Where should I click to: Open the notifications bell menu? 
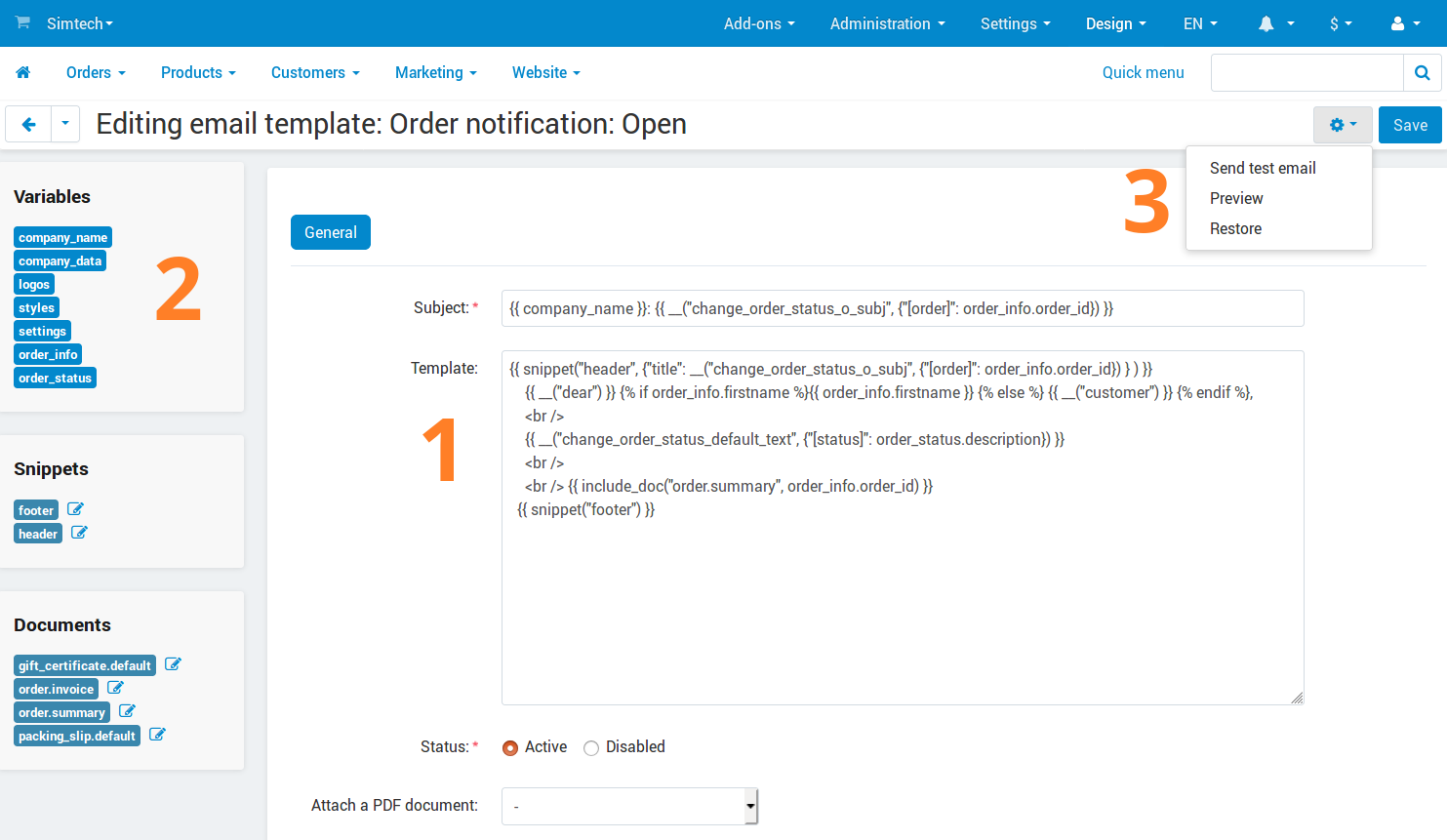pyautogui.click(x=1275, y=23)
